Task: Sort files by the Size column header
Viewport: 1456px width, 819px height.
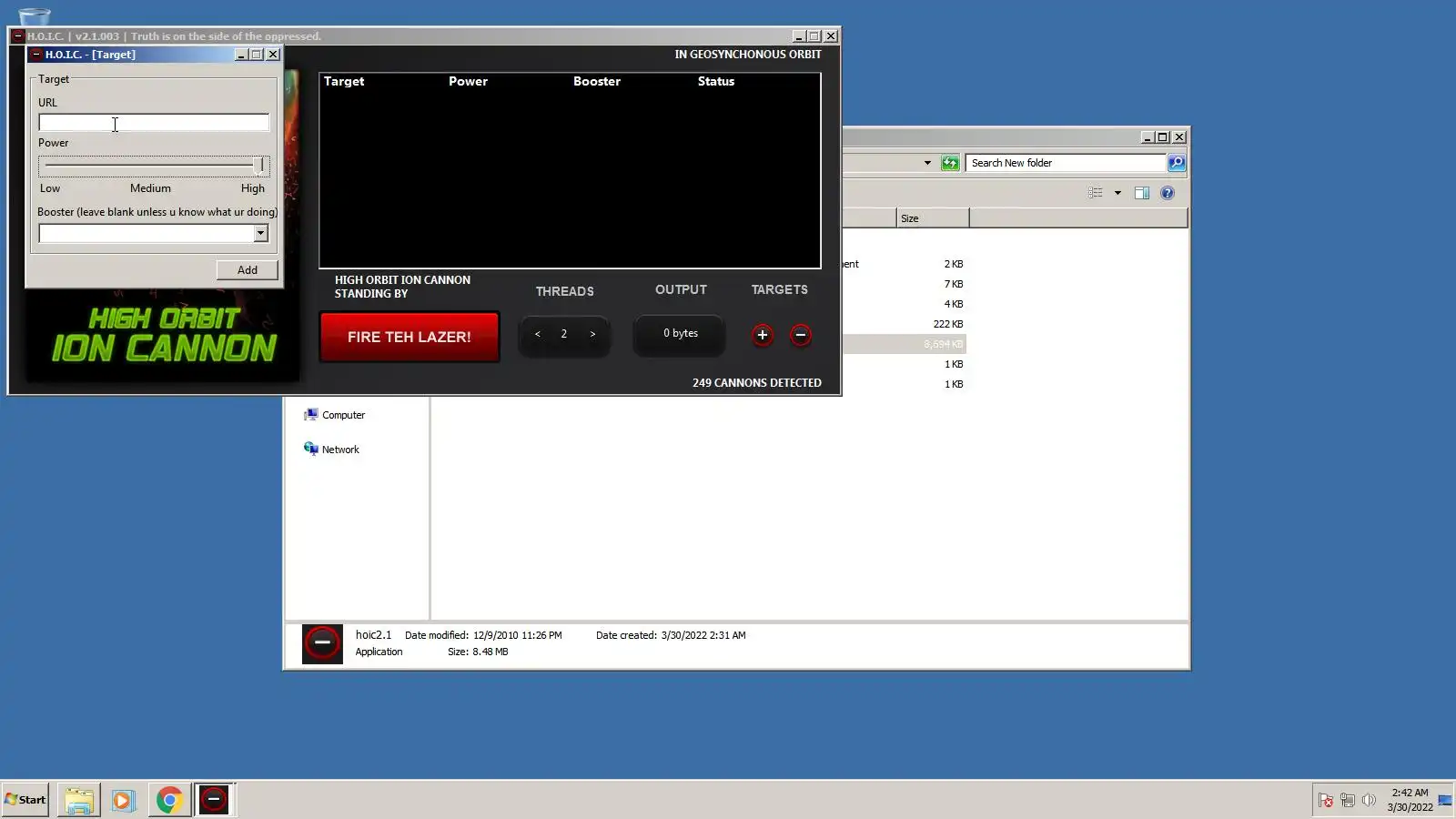Action: (x=933, y=218)
